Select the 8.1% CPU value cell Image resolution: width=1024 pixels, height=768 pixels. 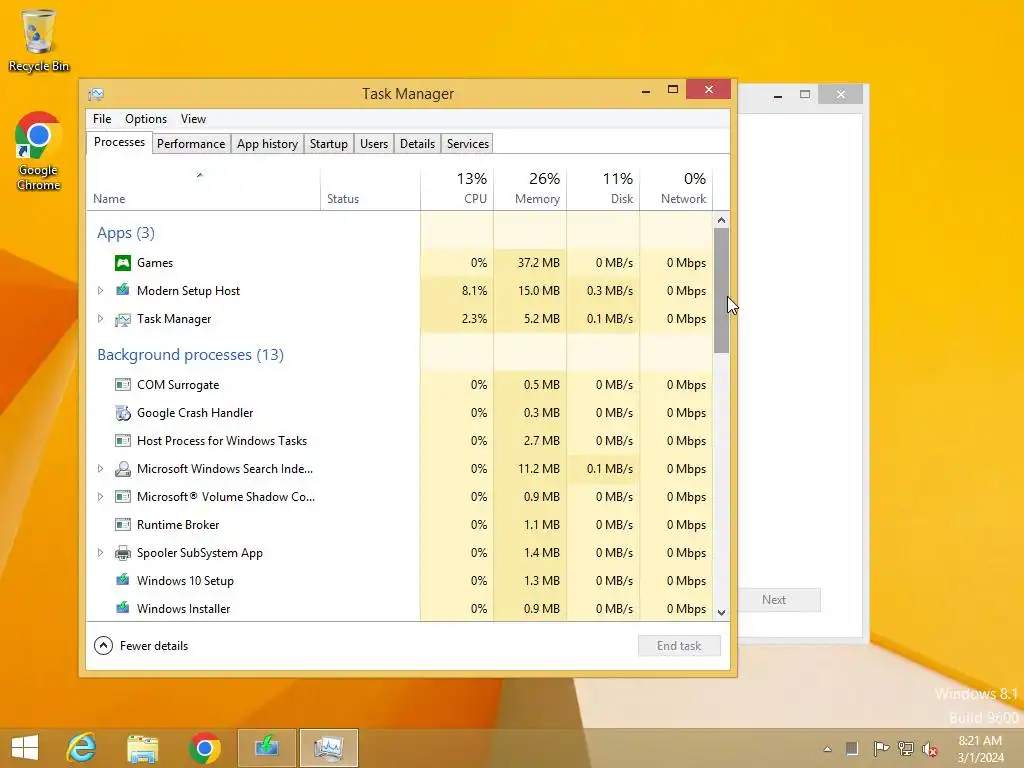click(457, 291)
